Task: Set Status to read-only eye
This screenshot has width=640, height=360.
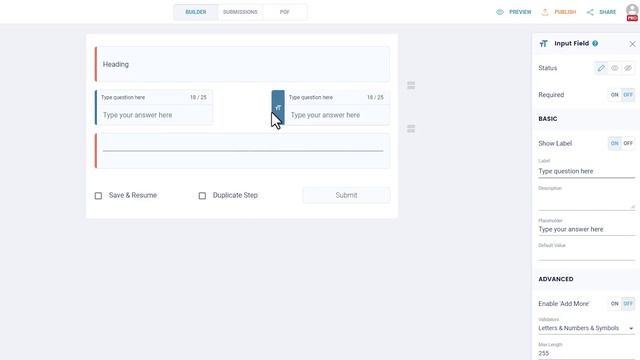Action: tap(615, 68)
